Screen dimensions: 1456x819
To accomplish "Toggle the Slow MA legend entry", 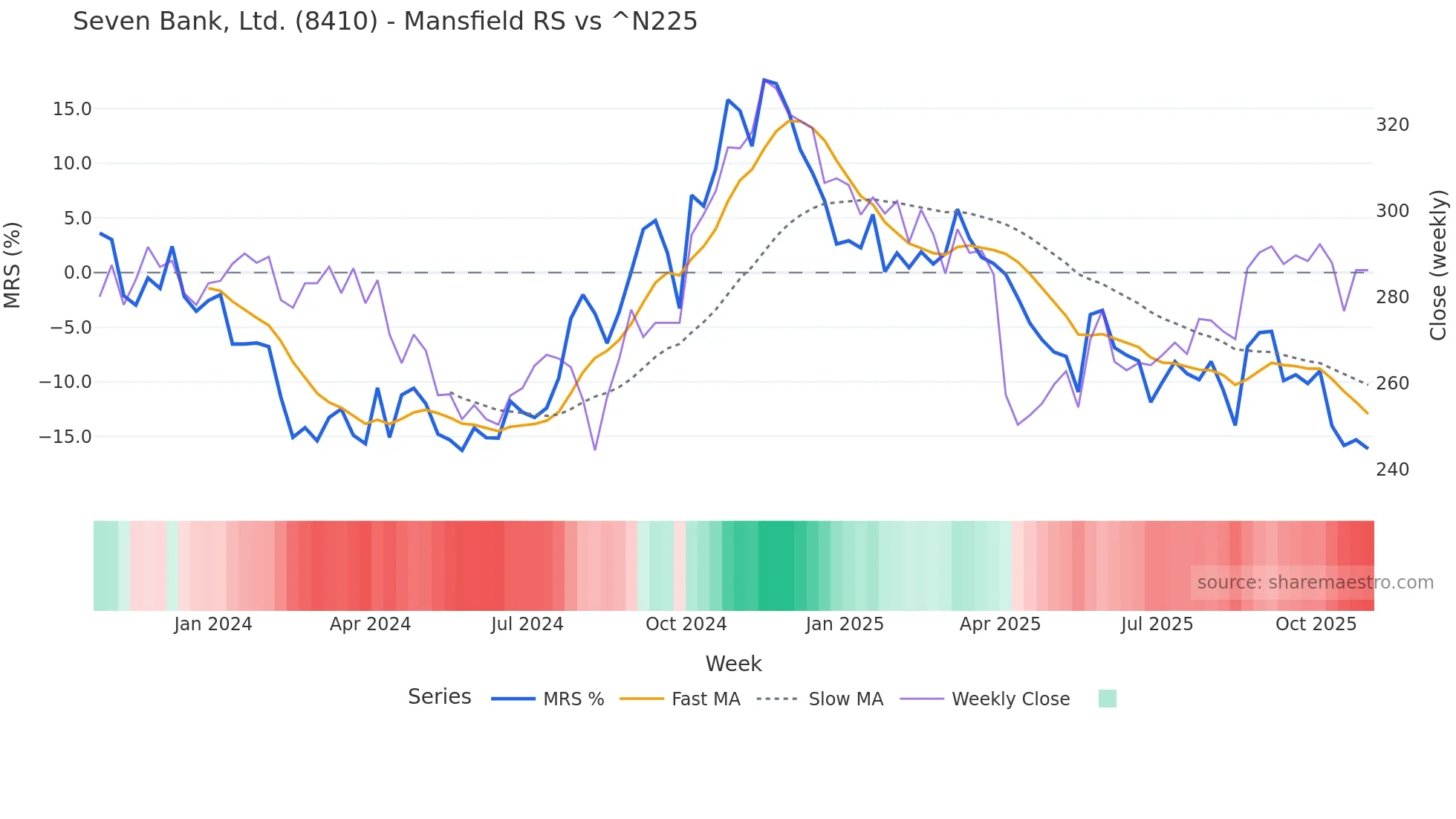I will (x=820, y=699).
